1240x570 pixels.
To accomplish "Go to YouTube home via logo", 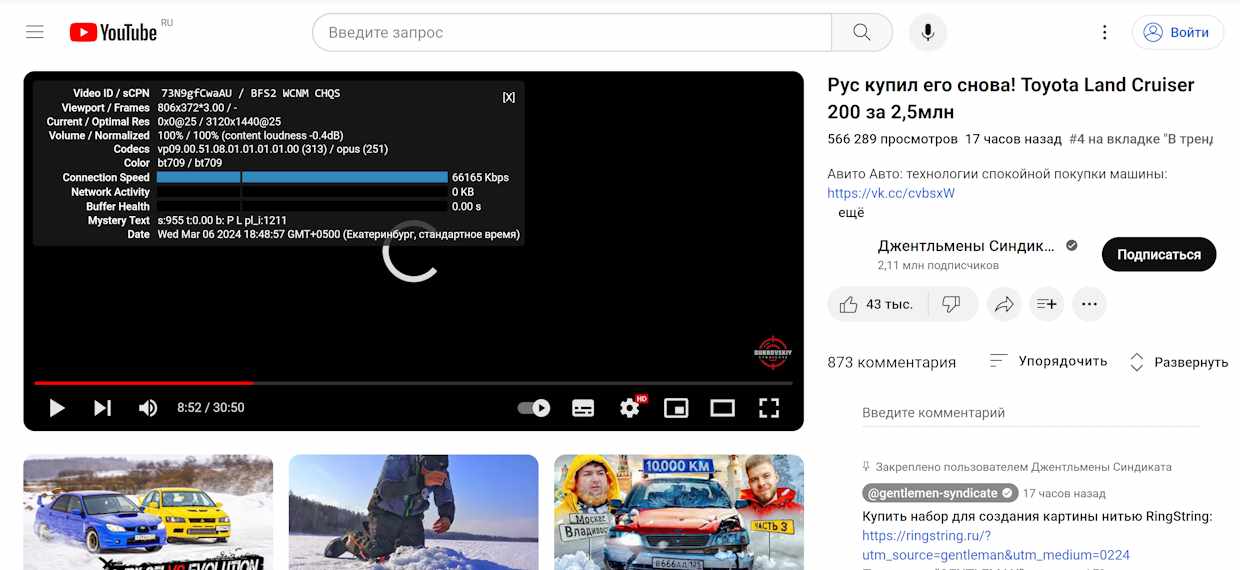I will [113, 32].
